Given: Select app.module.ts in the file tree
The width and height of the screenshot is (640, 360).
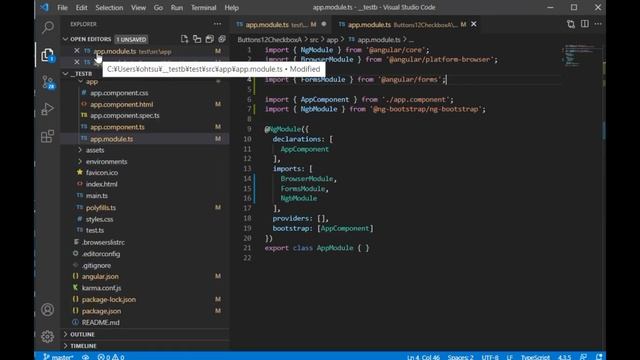Looking at the screenshot, I should click(111, 139).
